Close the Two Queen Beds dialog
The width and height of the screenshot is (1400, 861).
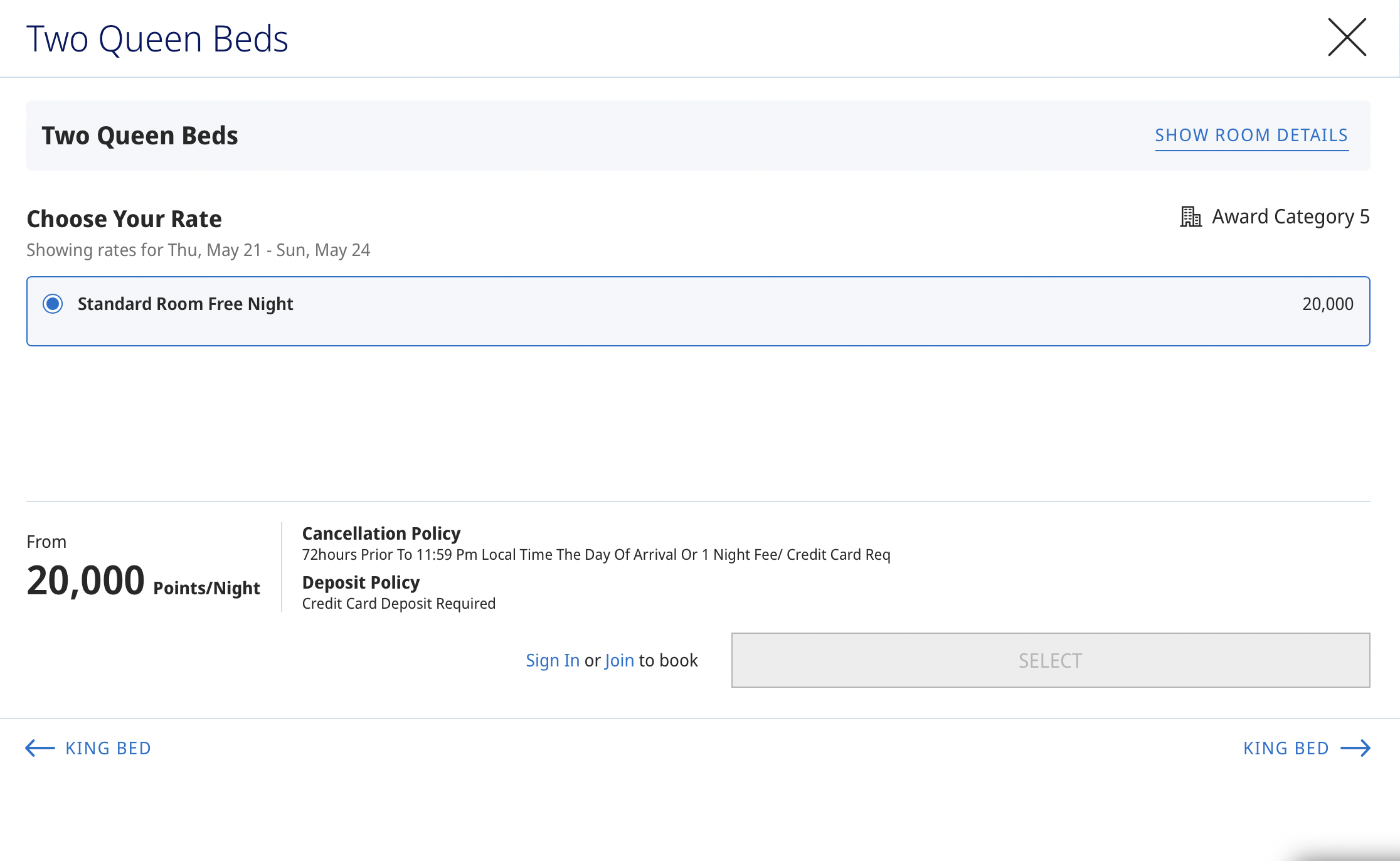click(1347, 38)
